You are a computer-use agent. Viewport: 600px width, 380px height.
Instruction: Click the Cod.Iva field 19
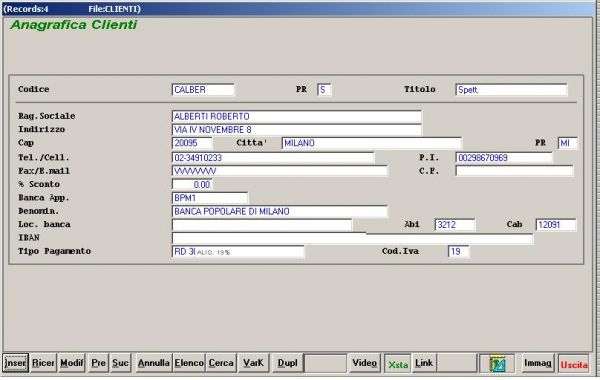(458, 251)
